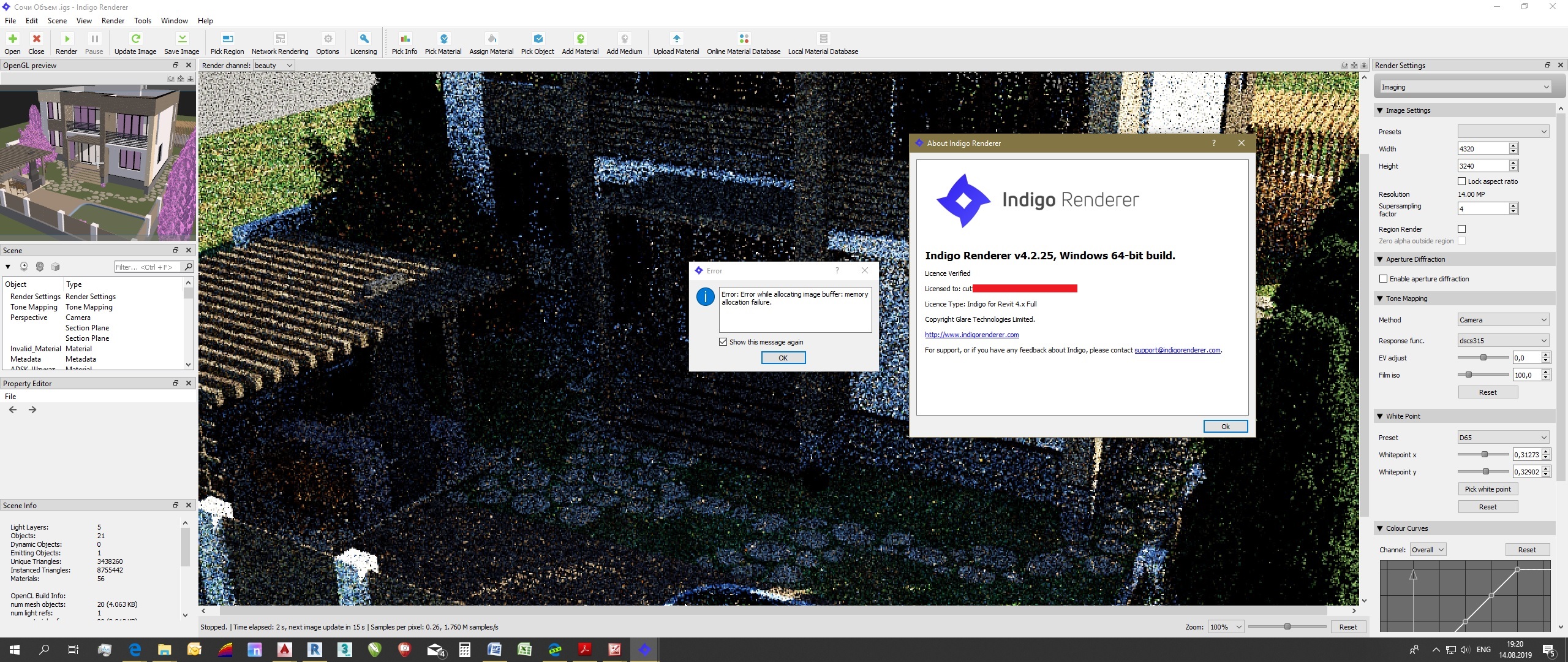Viewport: 1568px width, 662px height.
Task: Open the Scene menu
Action: [57, 20]
